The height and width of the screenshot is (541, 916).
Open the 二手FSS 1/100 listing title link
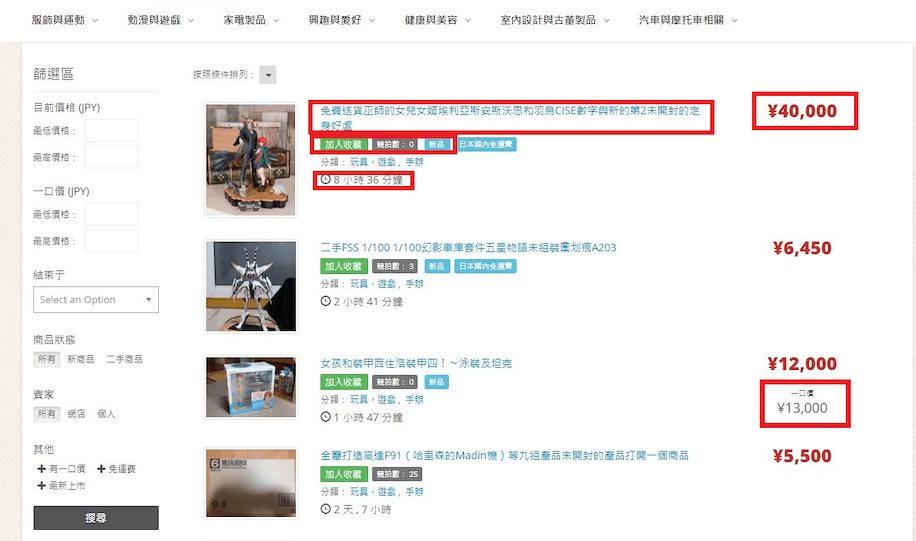click(468, 248)
